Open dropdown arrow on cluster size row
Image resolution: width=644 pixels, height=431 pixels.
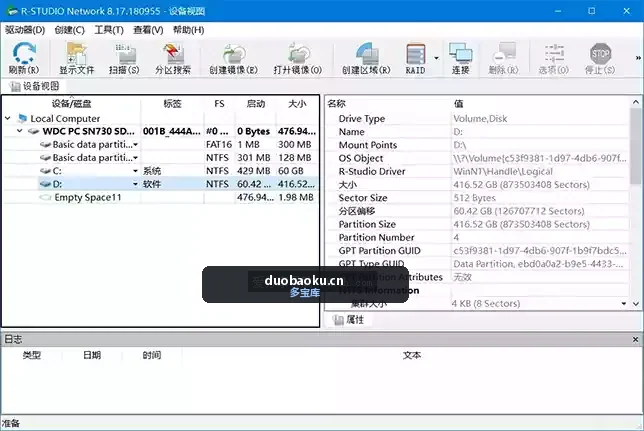[x=624, y=304]
